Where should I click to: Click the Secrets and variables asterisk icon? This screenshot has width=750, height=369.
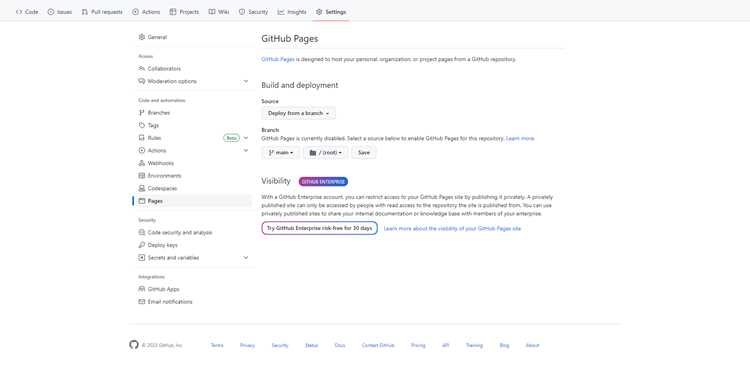click(142, 257)
